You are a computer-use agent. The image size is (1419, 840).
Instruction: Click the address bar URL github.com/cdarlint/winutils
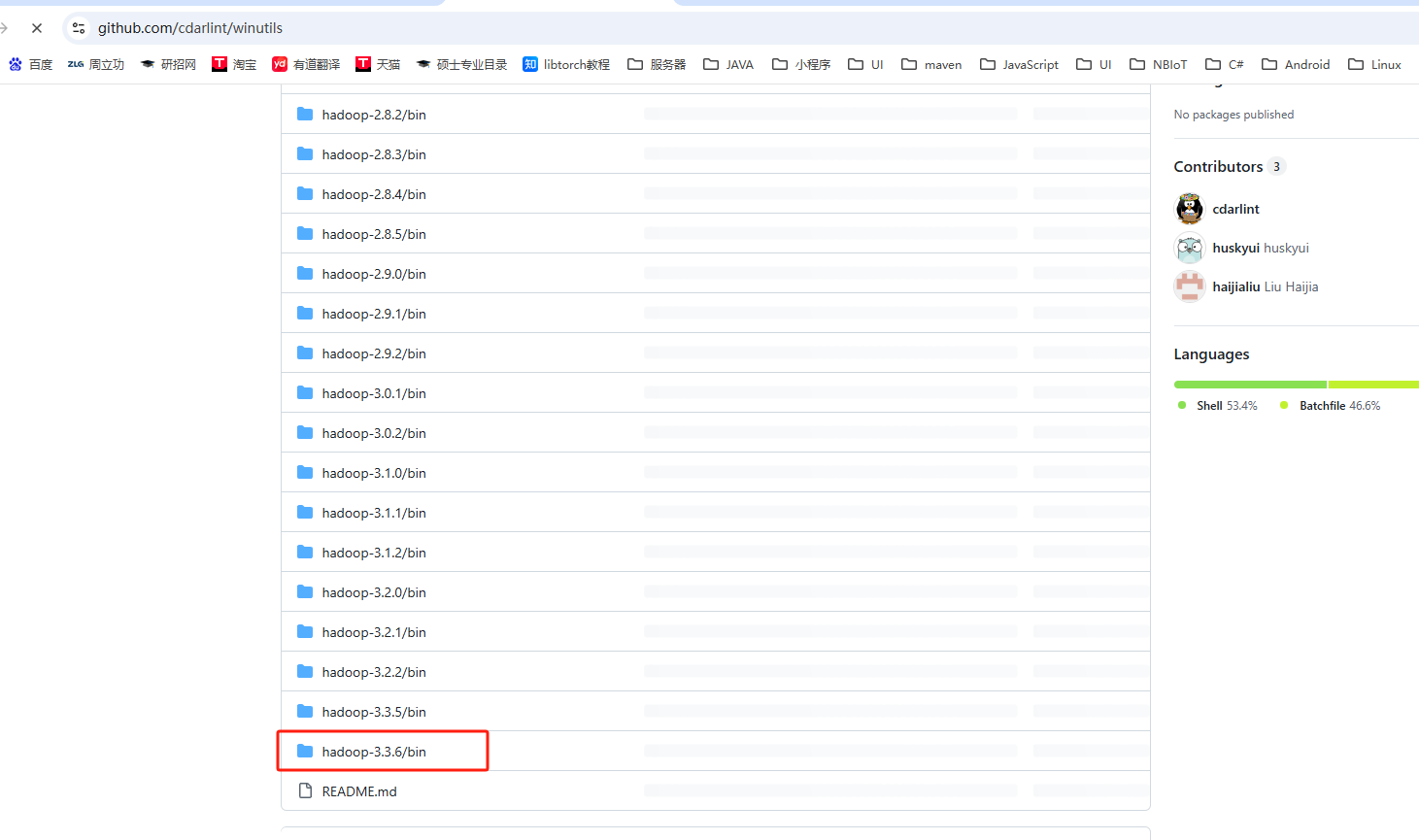[x=190, y=28]
